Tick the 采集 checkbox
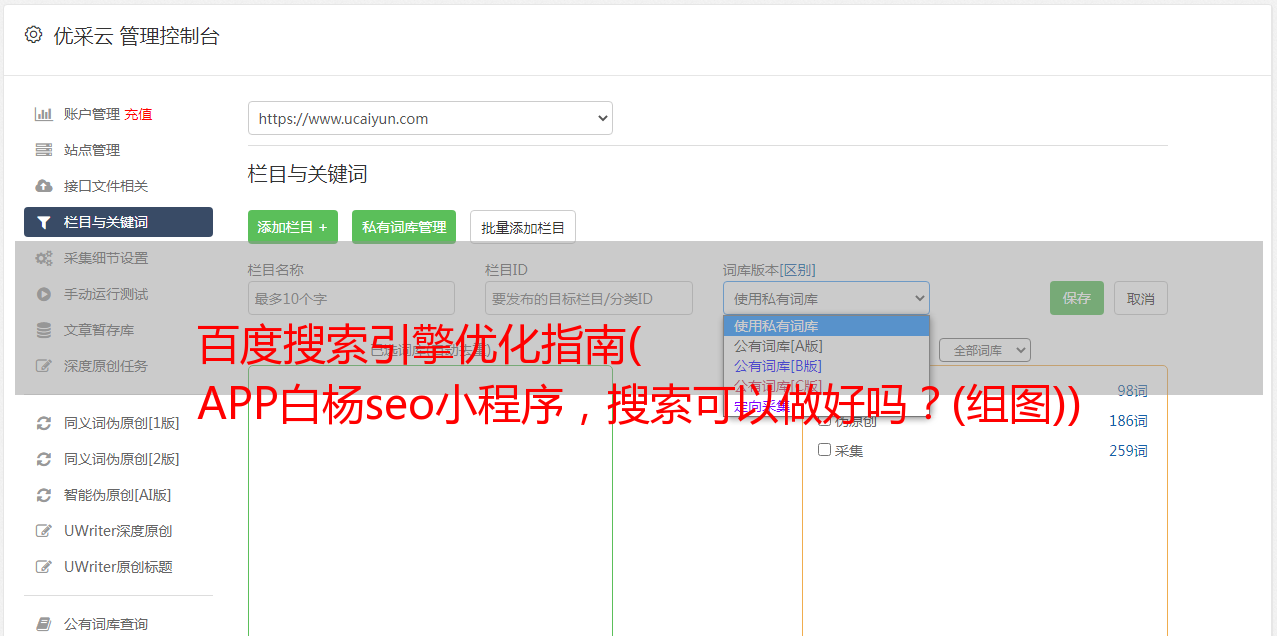Image resolution: width=1277 pixels, height=636 pixels. pyautogui.click(x=825, y=450)
